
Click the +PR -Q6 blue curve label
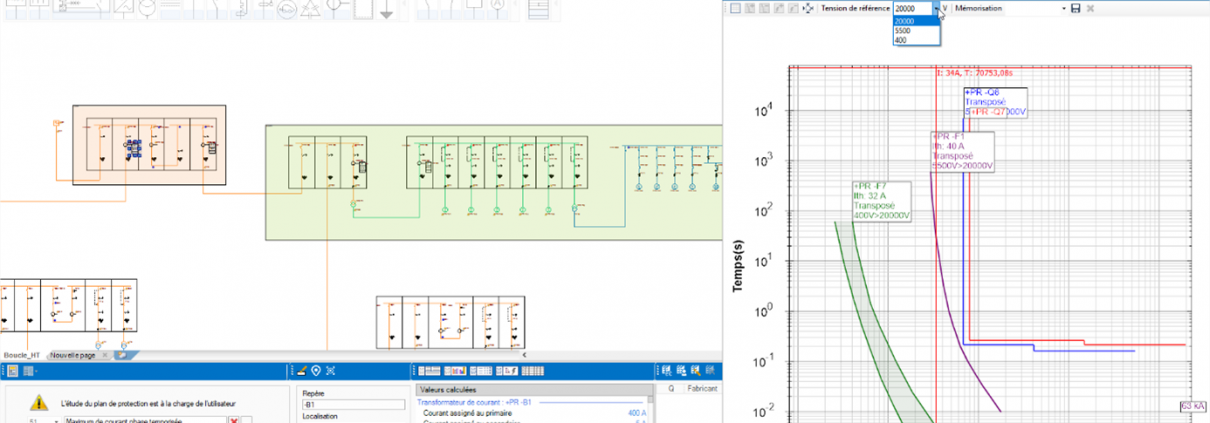(x=996, y=101)
